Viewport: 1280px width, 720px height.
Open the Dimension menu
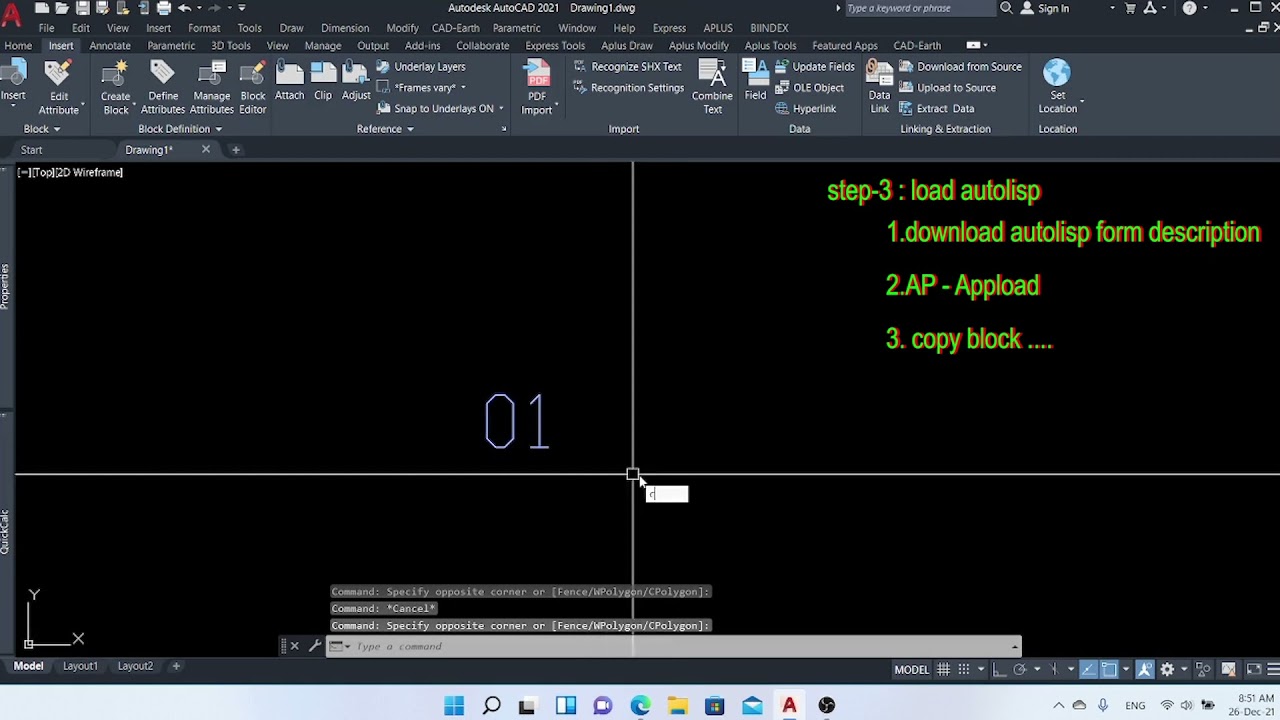[x=345, y=28]
